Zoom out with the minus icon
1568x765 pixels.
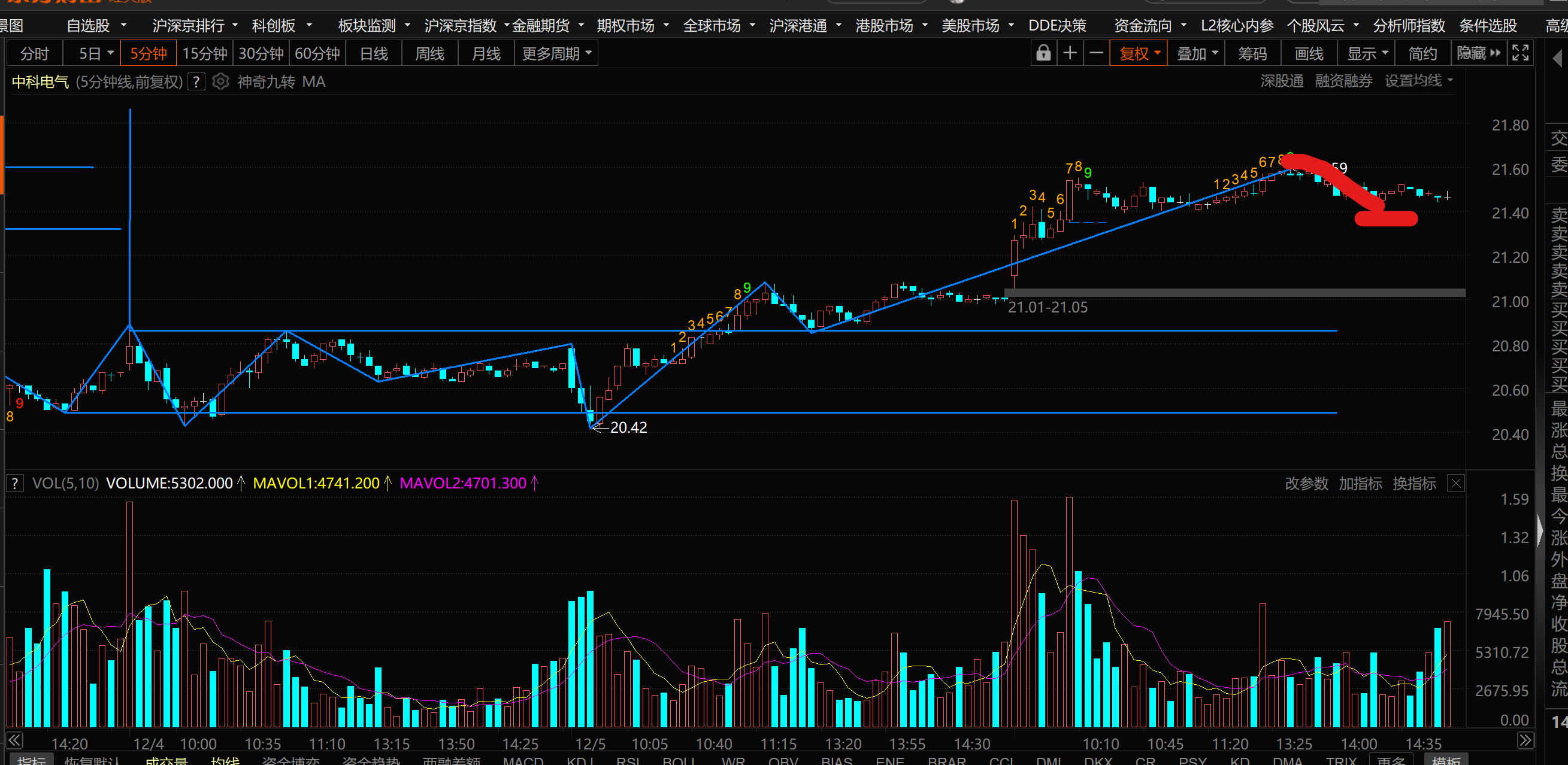[x=1096, y=53]
